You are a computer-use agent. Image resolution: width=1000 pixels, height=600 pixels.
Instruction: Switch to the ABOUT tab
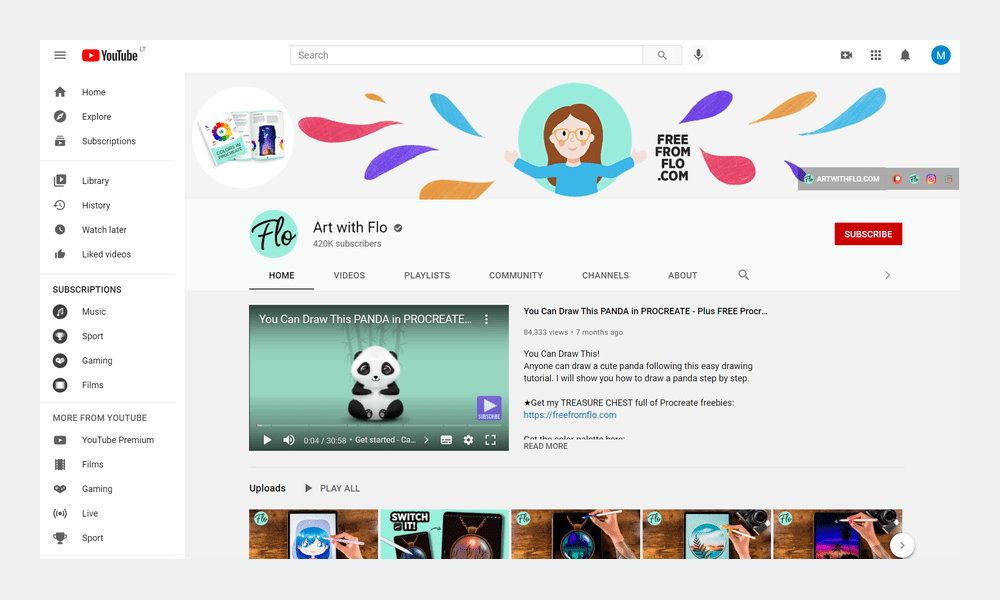coord(682,275)
